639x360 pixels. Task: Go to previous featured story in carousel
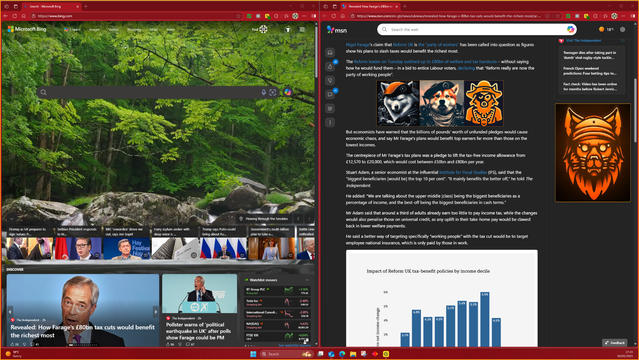10,311
